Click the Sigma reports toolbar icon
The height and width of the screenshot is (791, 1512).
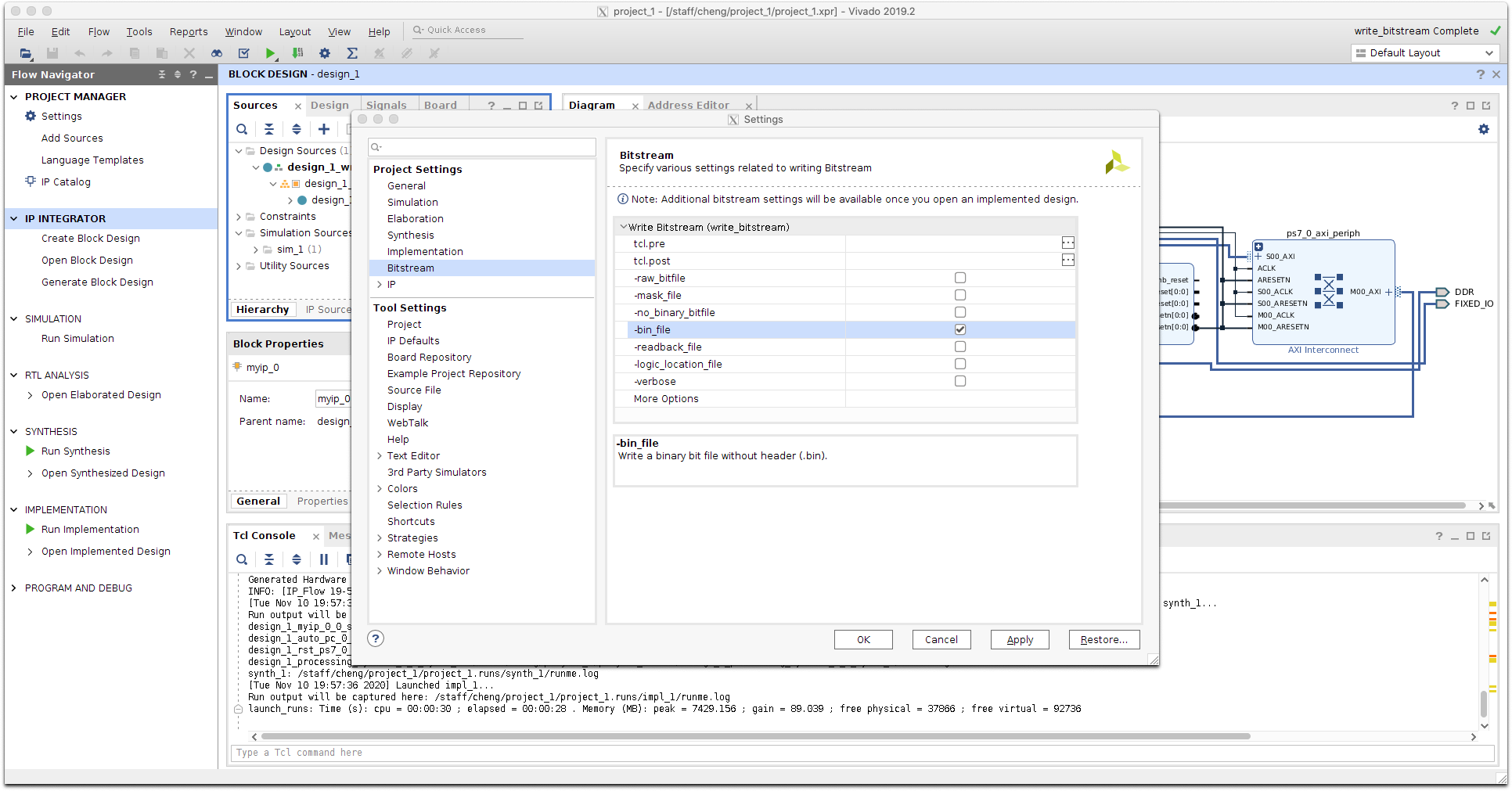point(352,53)
